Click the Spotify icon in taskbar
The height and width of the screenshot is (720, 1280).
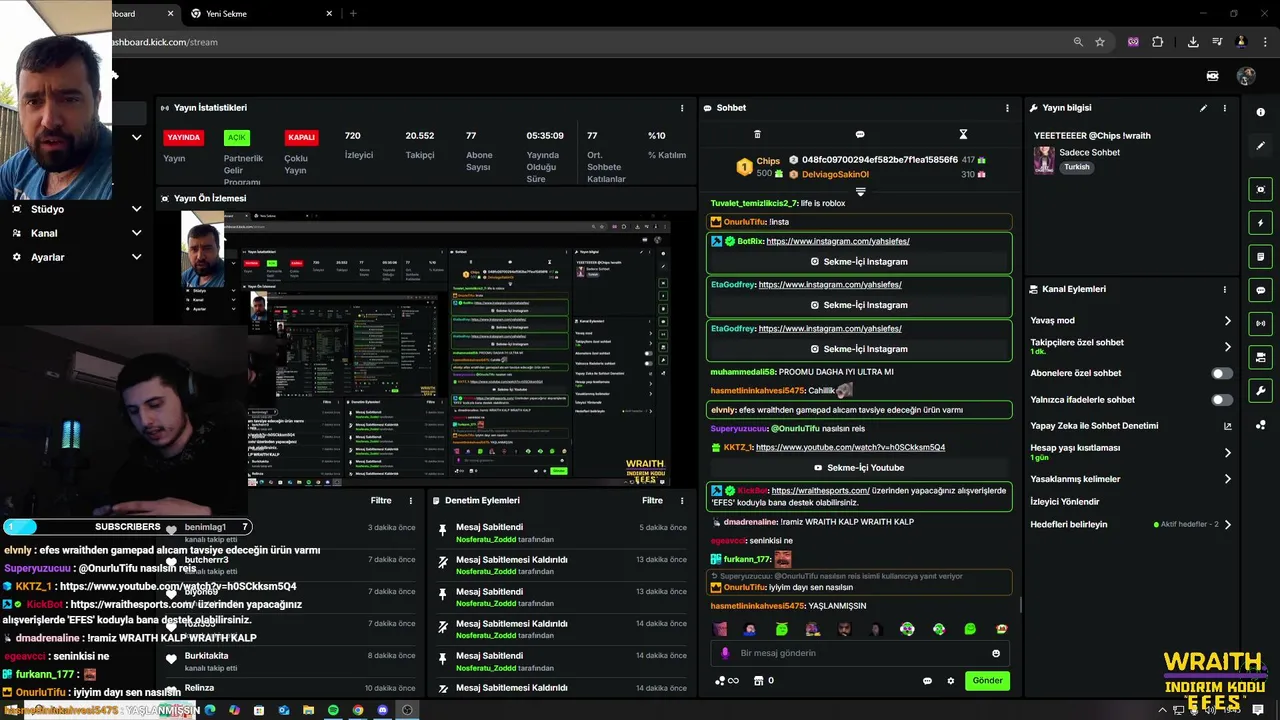[x=333, y=710]
